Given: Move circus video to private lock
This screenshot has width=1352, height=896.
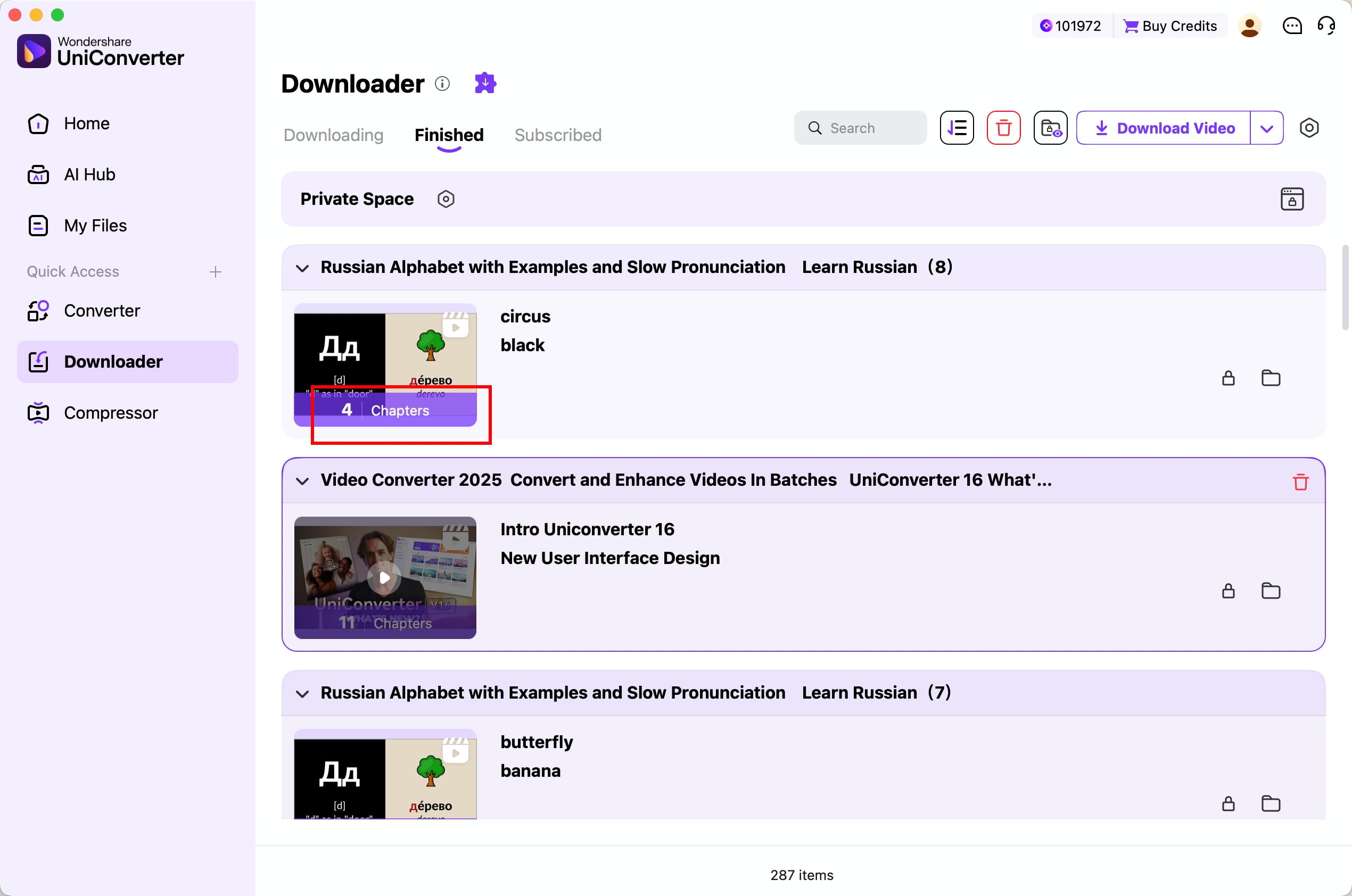Looking at the screenshot, I should [1228, 378].
